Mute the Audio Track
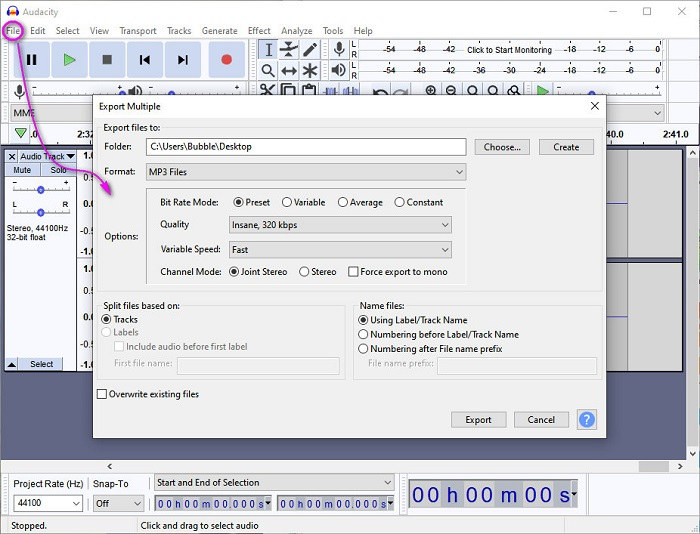 (22, 170)
